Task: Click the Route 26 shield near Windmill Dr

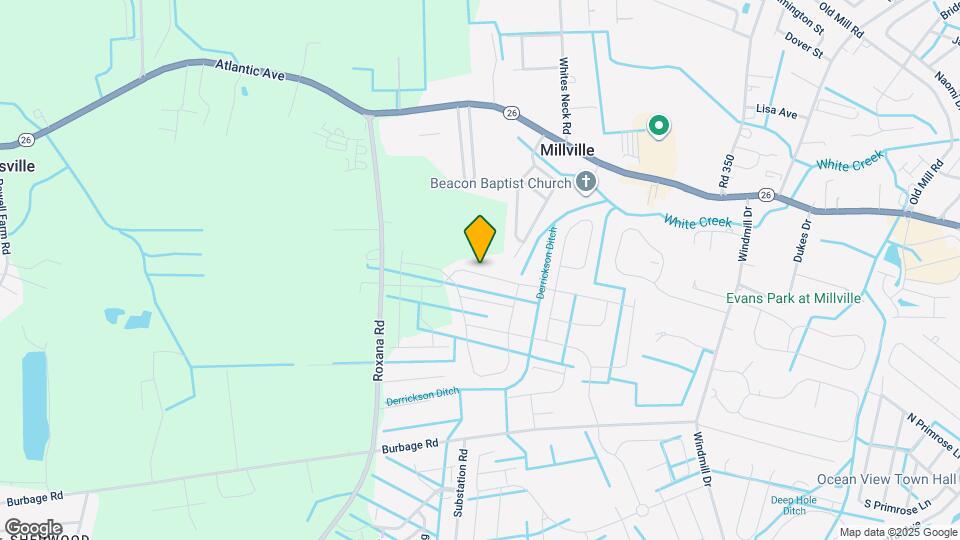Action: [766, 195]
